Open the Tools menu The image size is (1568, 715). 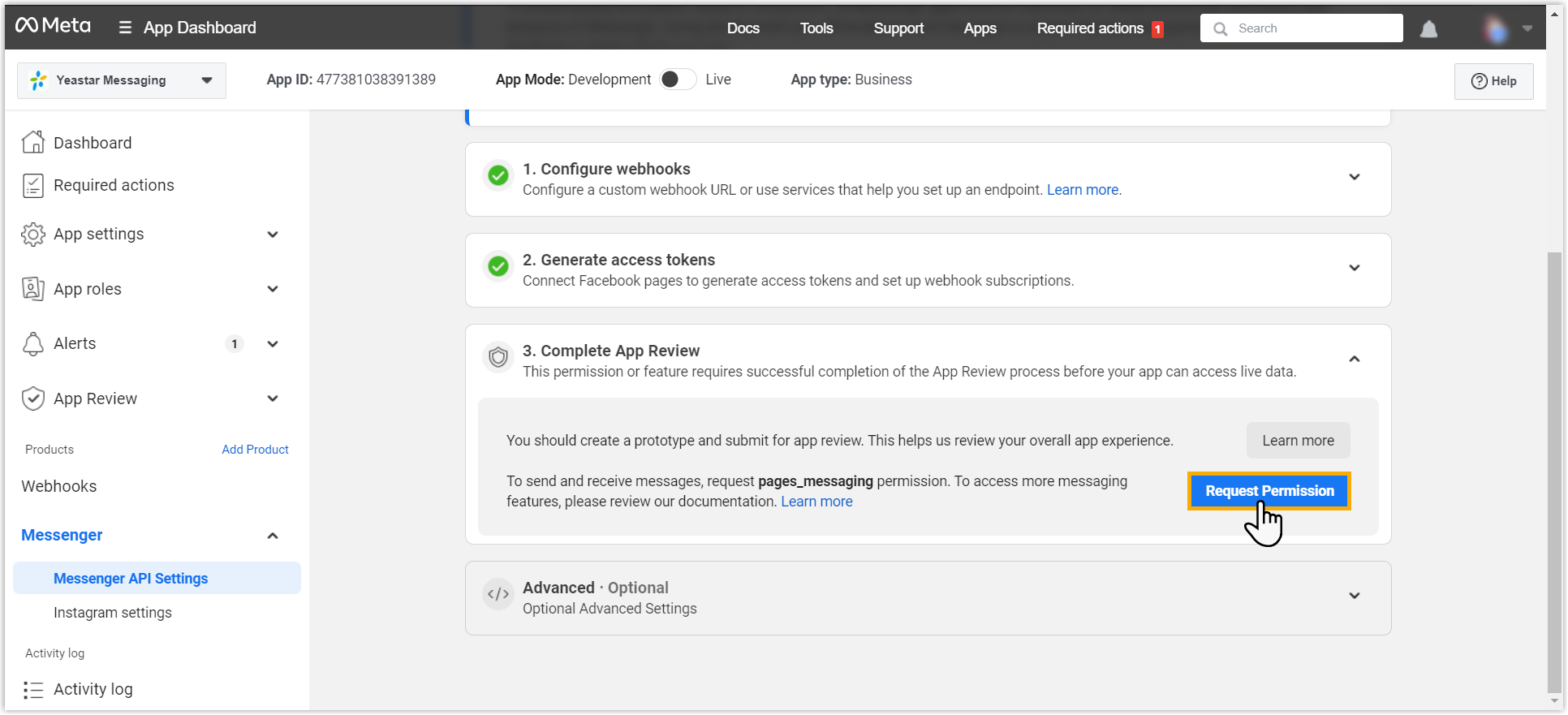(816, 28)
